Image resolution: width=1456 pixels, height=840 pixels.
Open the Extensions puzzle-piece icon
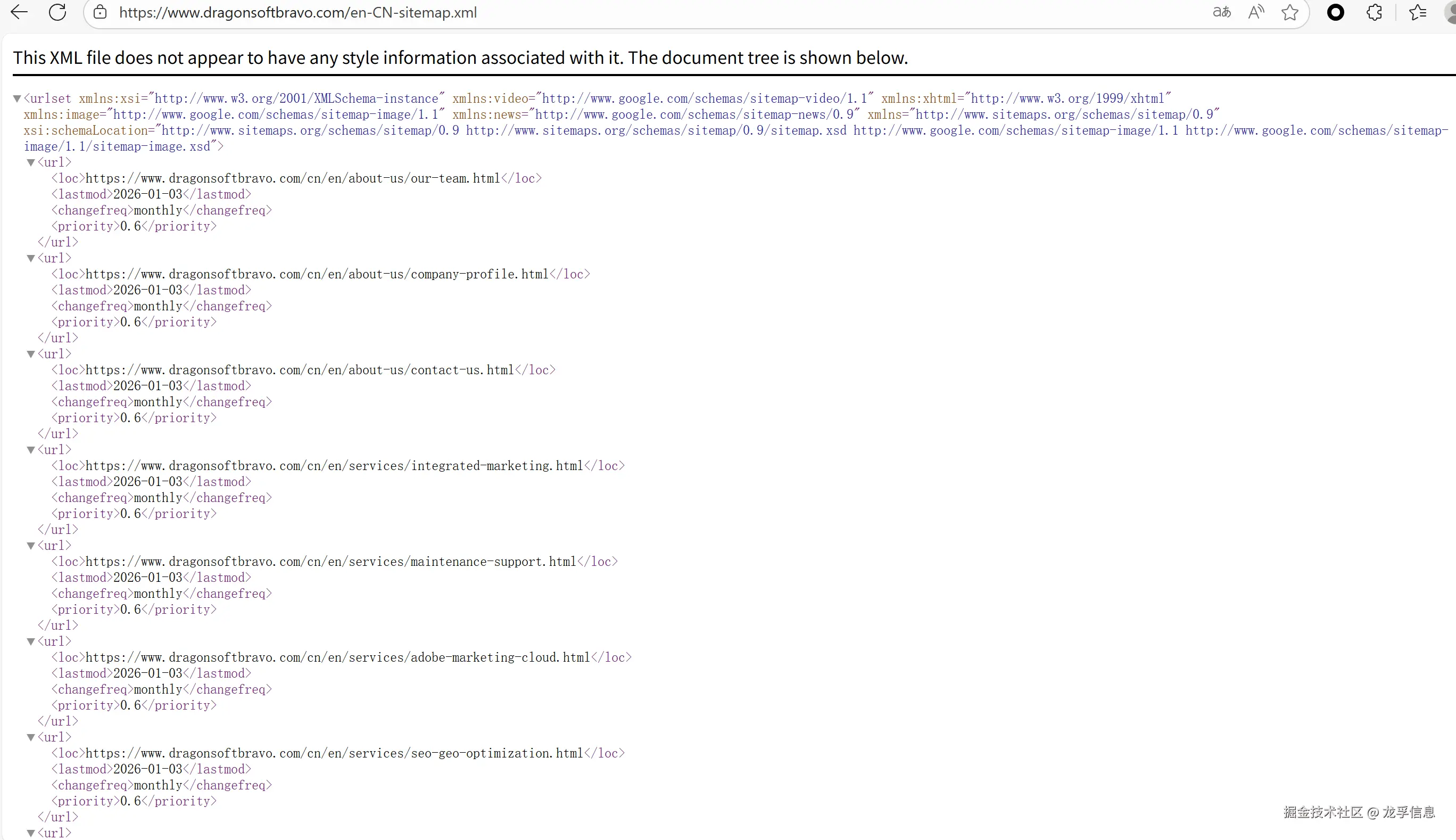[1374, 12]
